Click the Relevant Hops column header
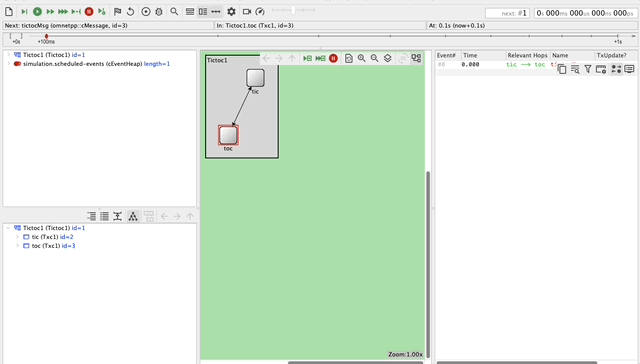Image resolution: width=640 pixels, height=364 pixels. click(x=528, y=55)
